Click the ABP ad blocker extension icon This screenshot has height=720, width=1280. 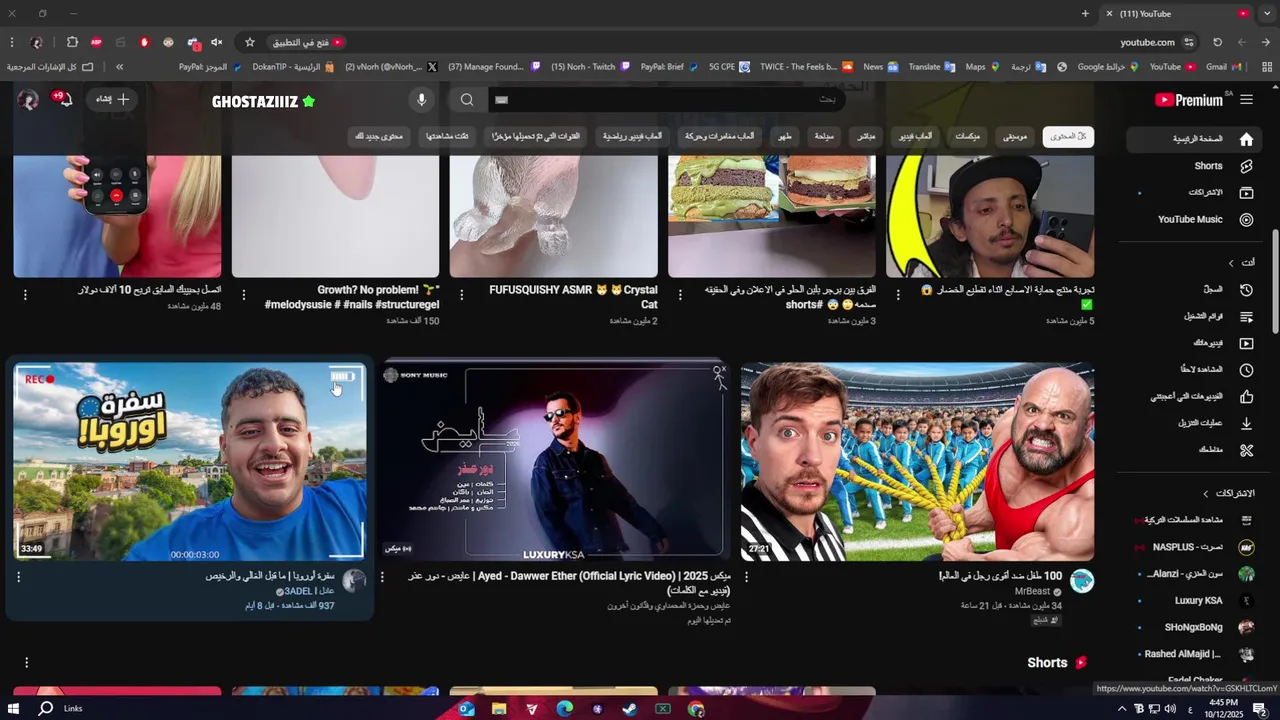click(x=96, y=42)
